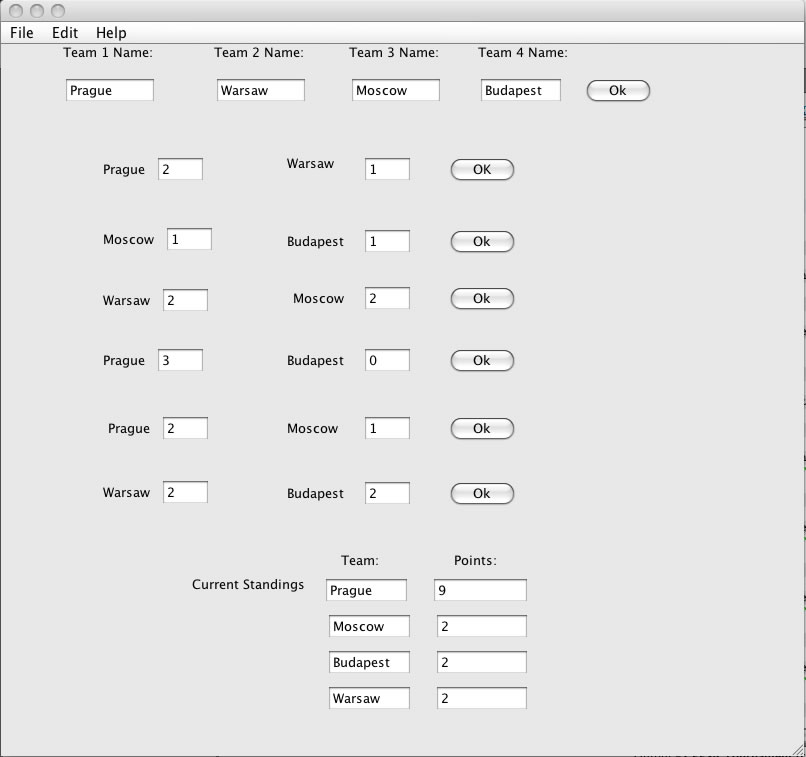806x757 pixels.
Task: Click Prague's score in first match
Action: (180, 170)
